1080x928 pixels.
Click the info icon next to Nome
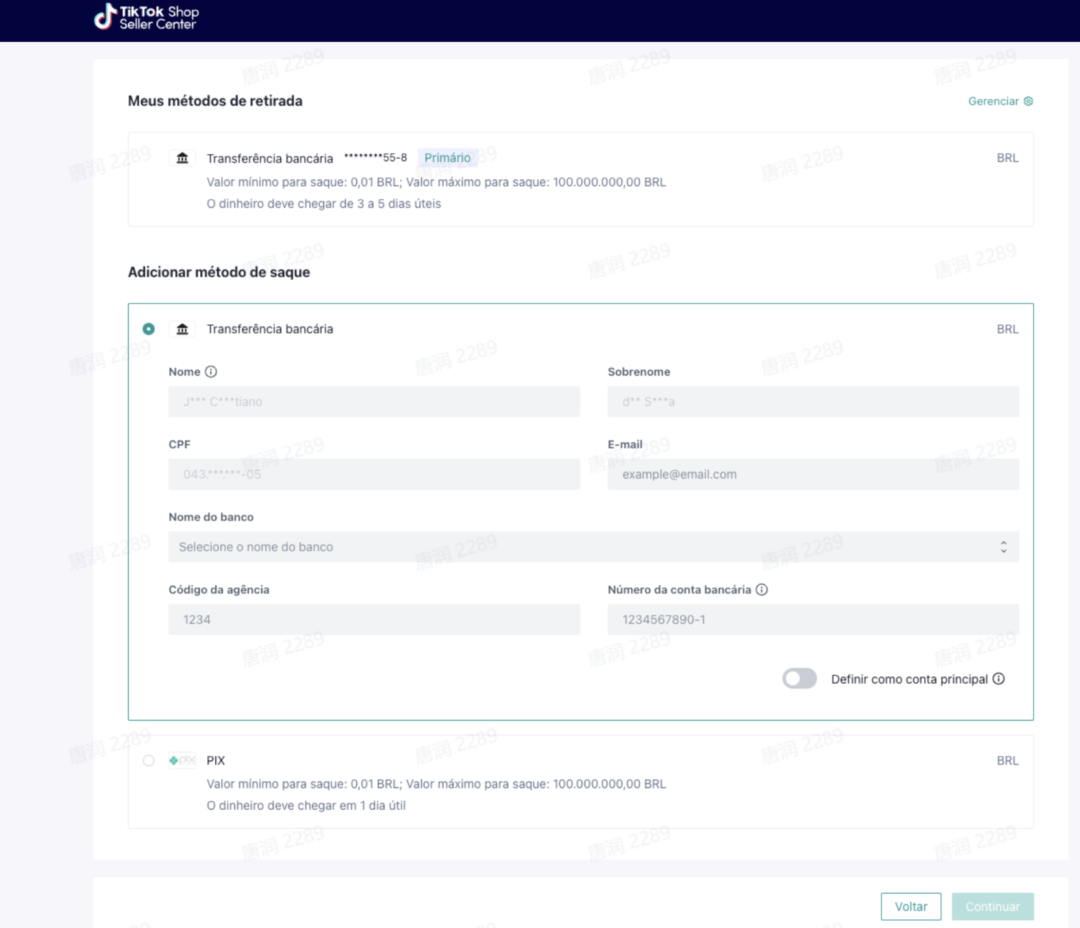tap(211, 372)
